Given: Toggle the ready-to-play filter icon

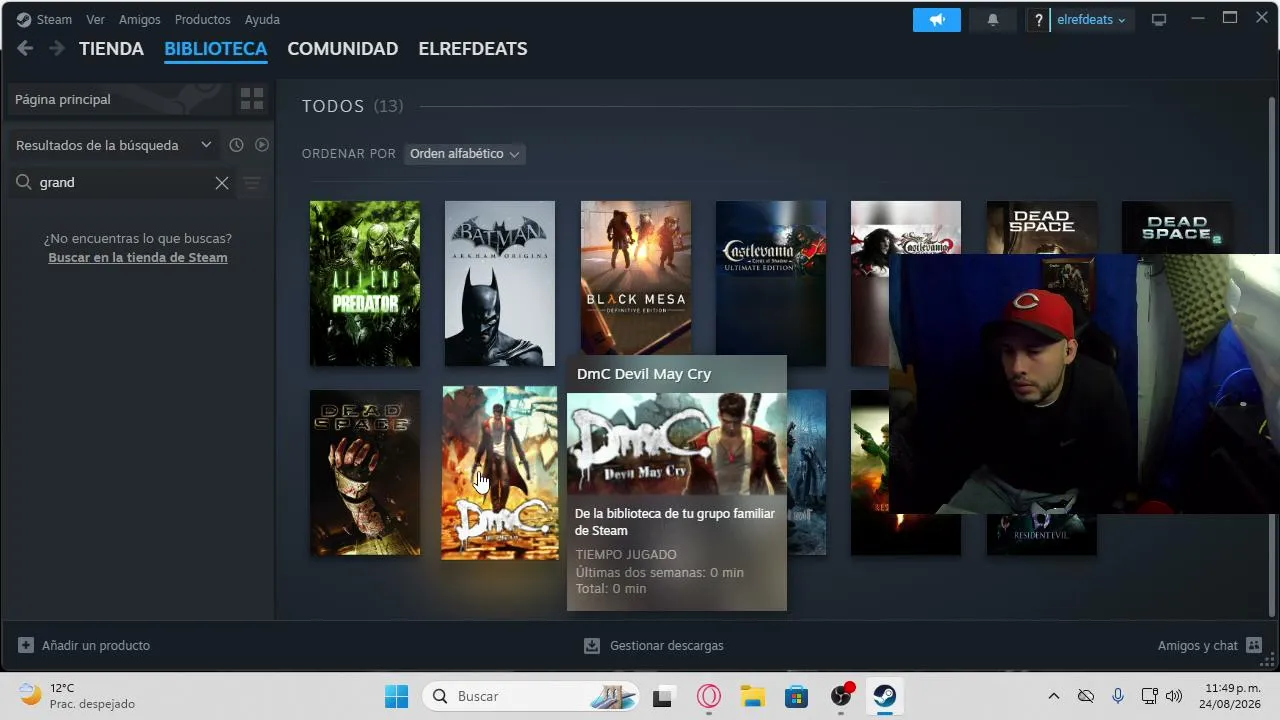Looking at the screenshot, I should pos(262,145).
